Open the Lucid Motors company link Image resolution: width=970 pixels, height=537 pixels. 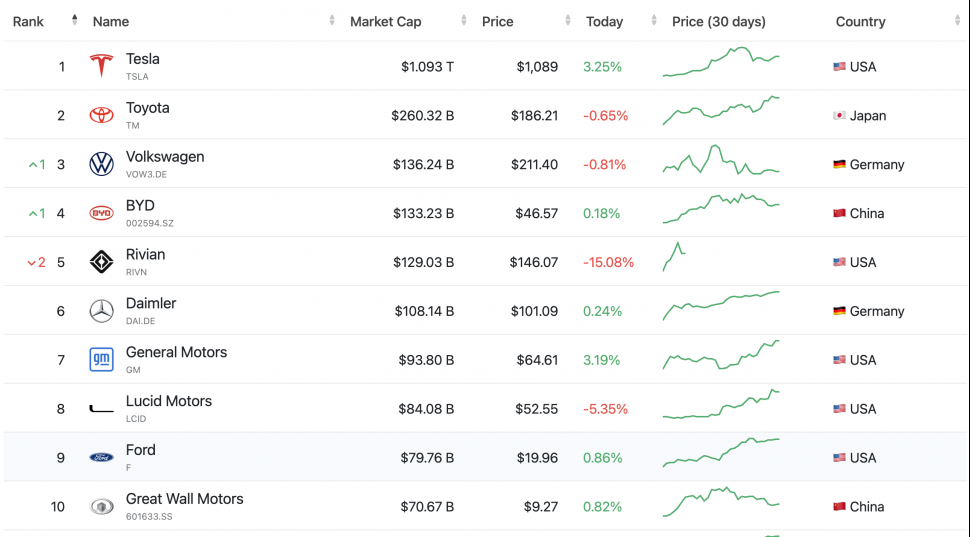(x=168, y=401)
